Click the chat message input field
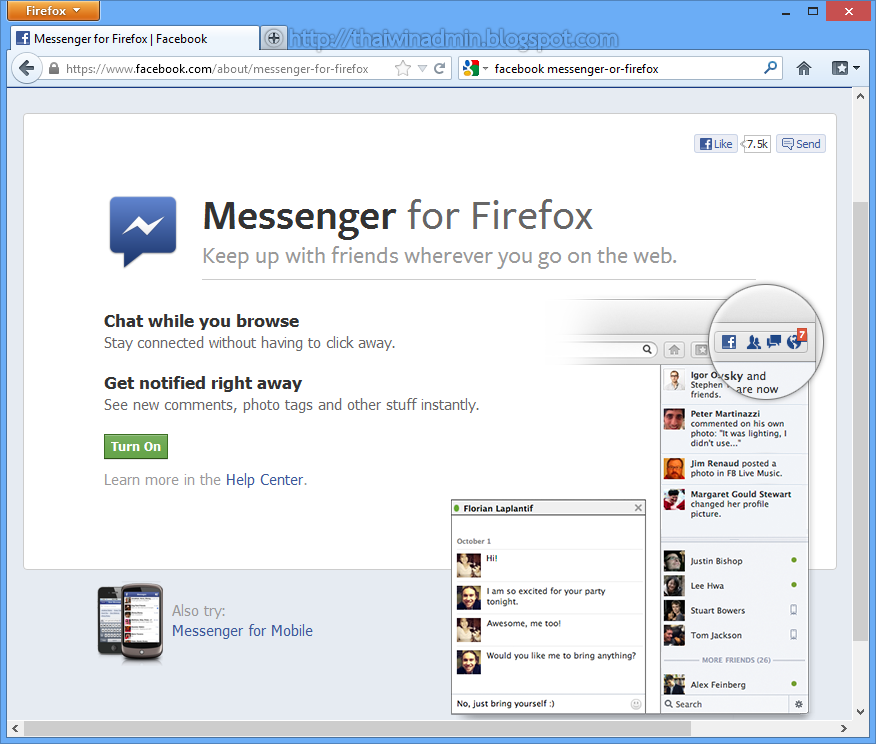876x744 pixels. 542,704
